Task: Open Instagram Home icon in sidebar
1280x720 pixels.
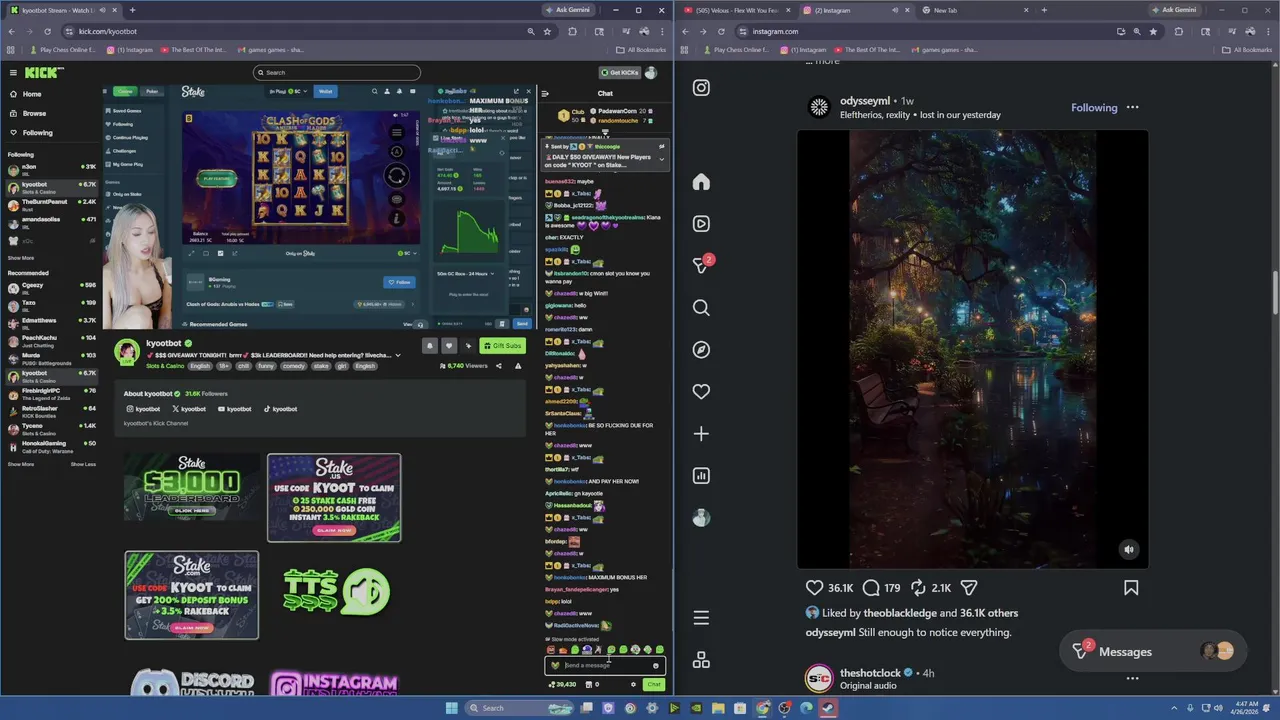Action: 701,182
